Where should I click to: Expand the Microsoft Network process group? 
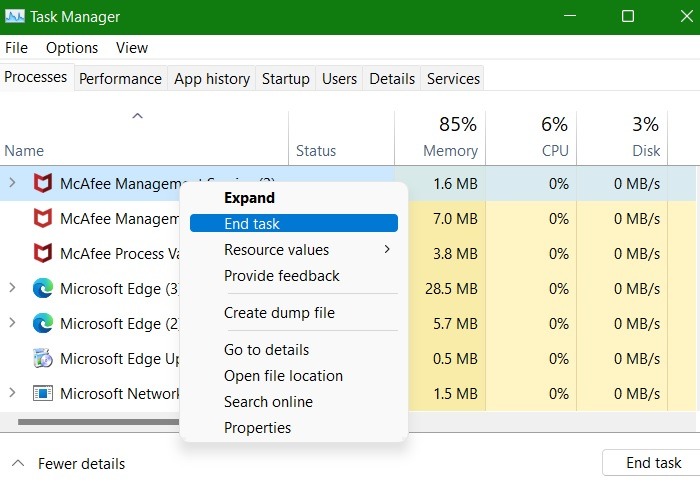12,393
